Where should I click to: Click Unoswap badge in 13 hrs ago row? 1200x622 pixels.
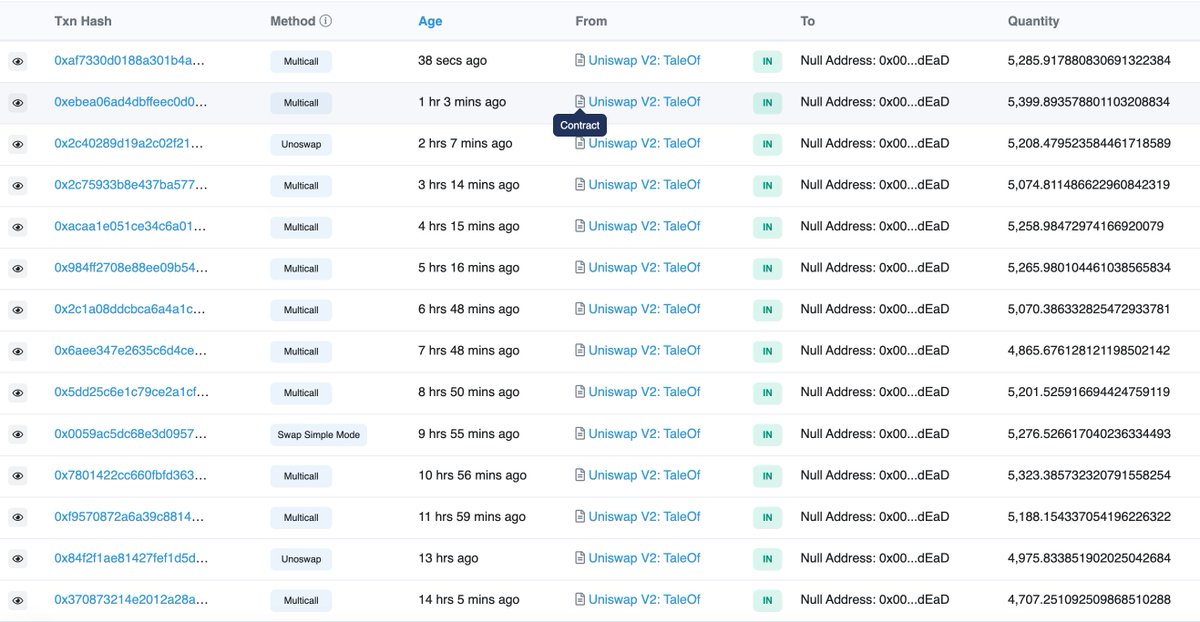[x=301, y=559]
